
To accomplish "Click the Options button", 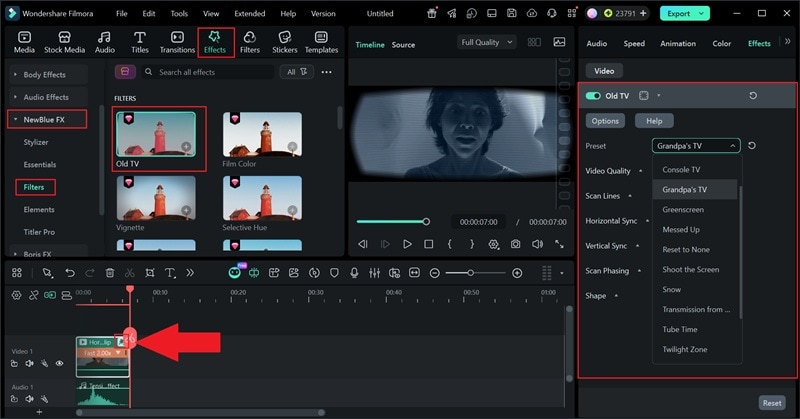I will (x=605, y=121).
